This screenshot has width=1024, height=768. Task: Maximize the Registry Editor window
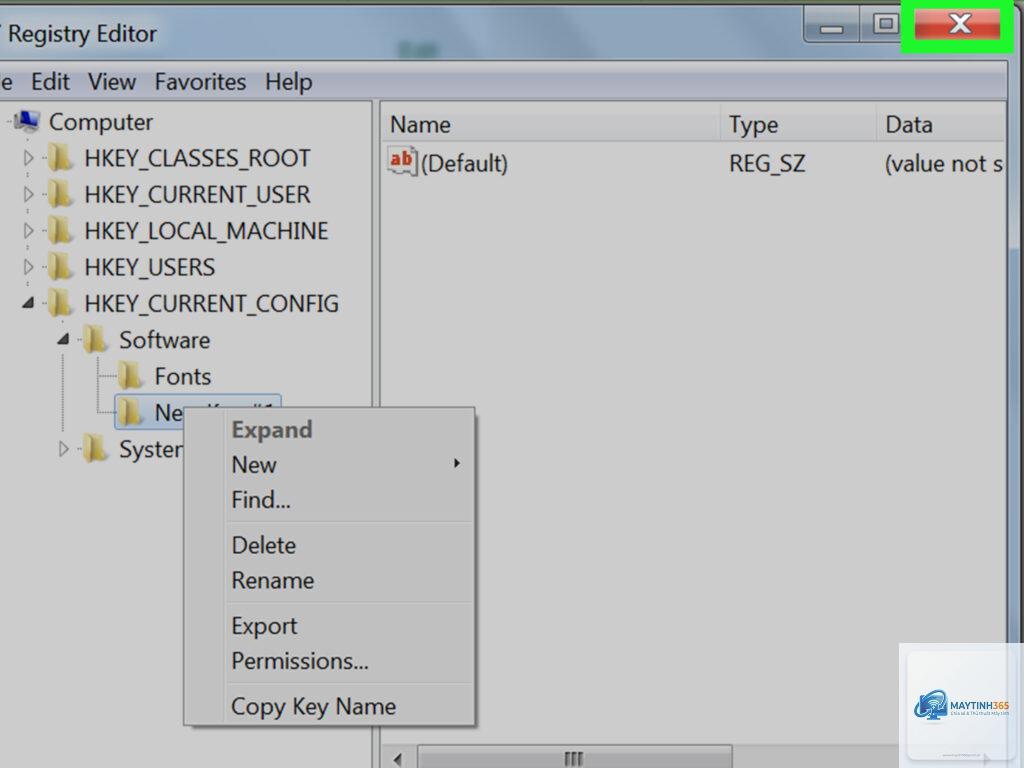click(x=886, y=25)
